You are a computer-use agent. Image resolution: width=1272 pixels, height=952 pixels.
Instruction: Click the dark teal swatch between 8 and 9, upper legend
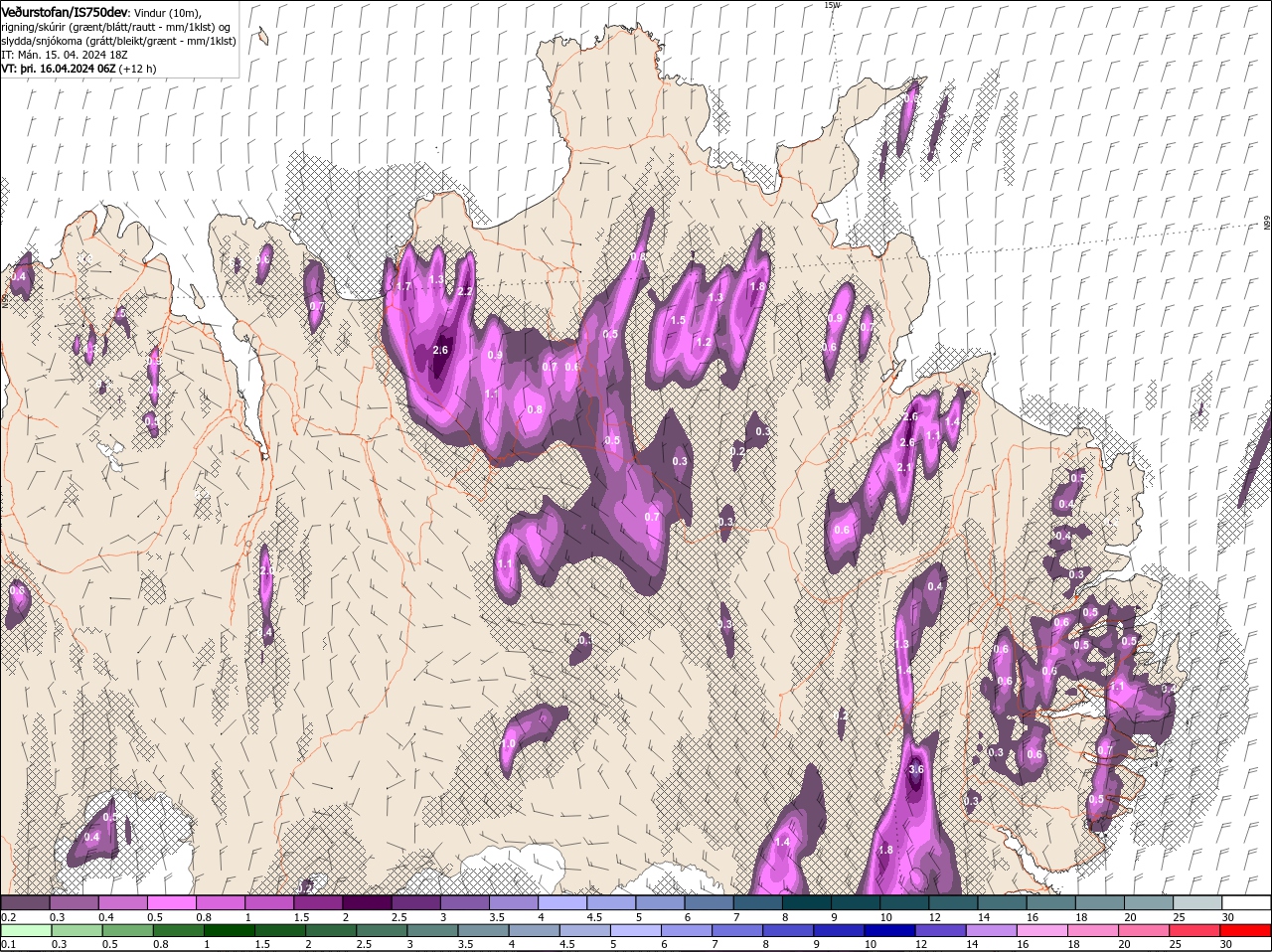point(805,903)
